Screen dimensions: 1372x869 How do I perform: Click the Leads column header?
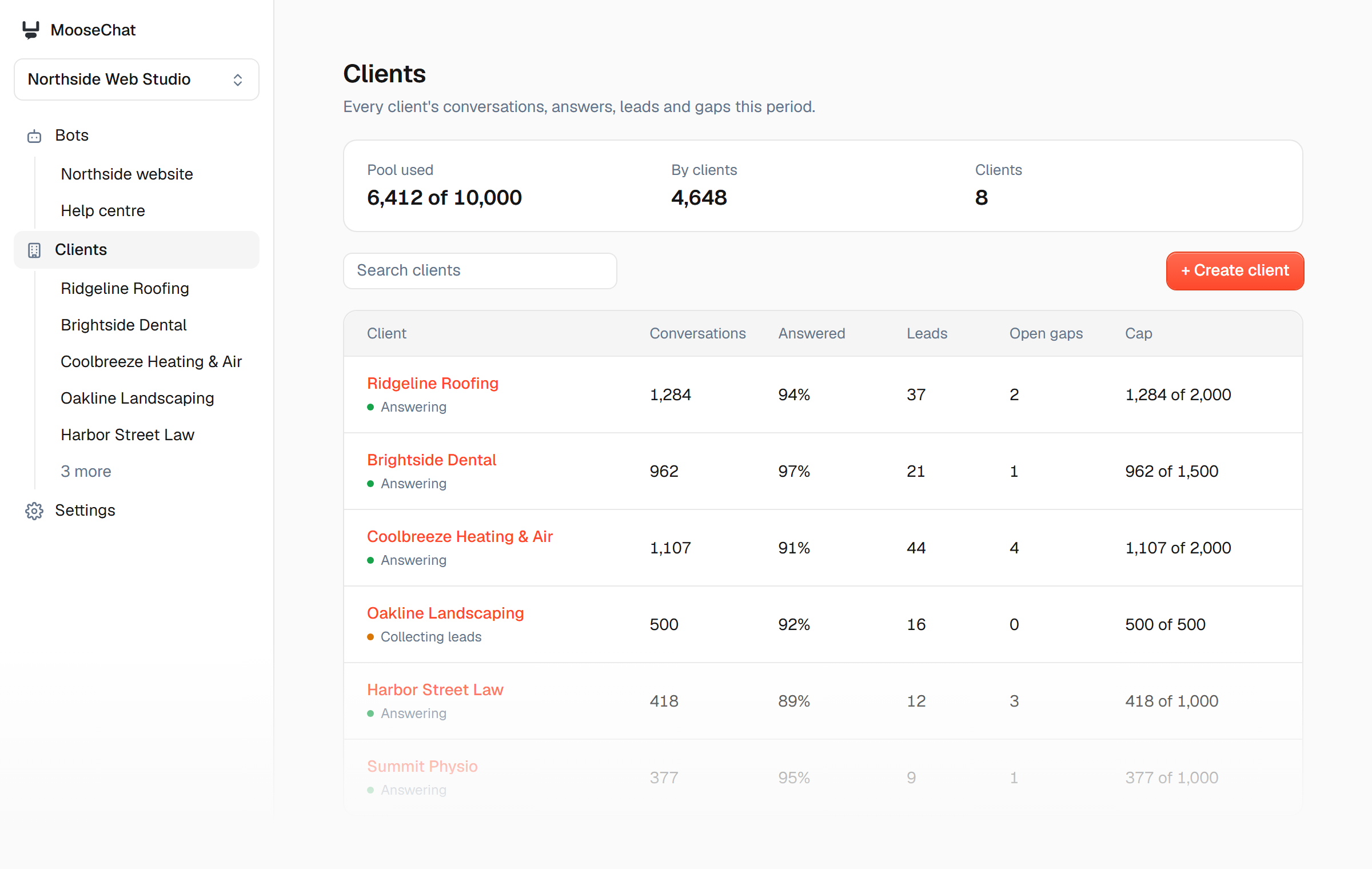click(927, 334)
